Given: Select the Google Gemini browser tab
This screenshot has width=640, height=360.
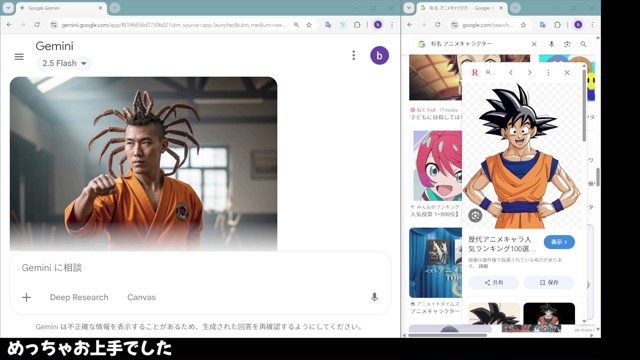Looking at the screenshot, I should coord(61,8).
